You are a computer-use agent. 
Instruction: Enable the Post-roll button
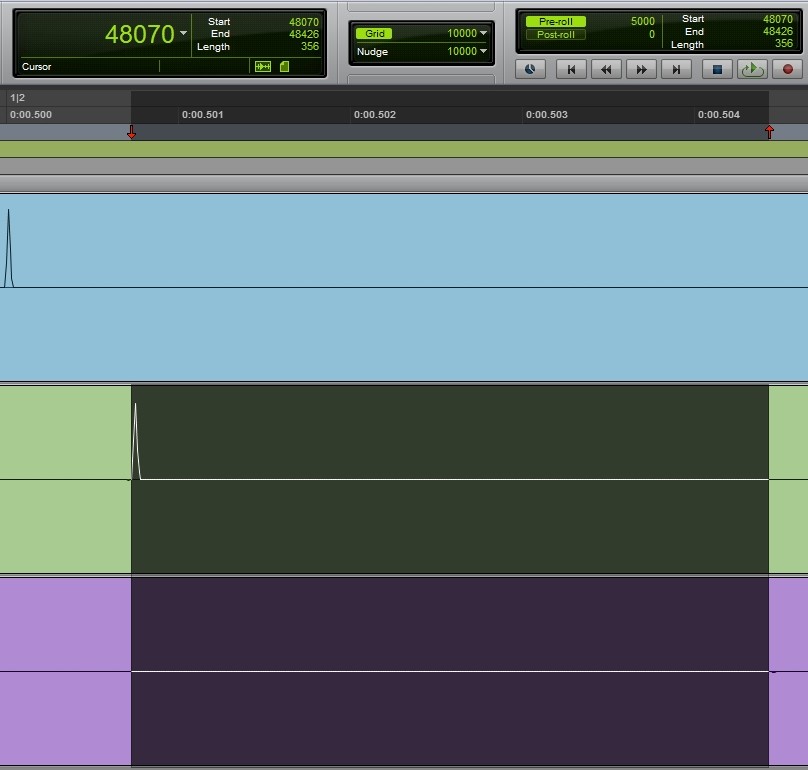tap(556, 35)
